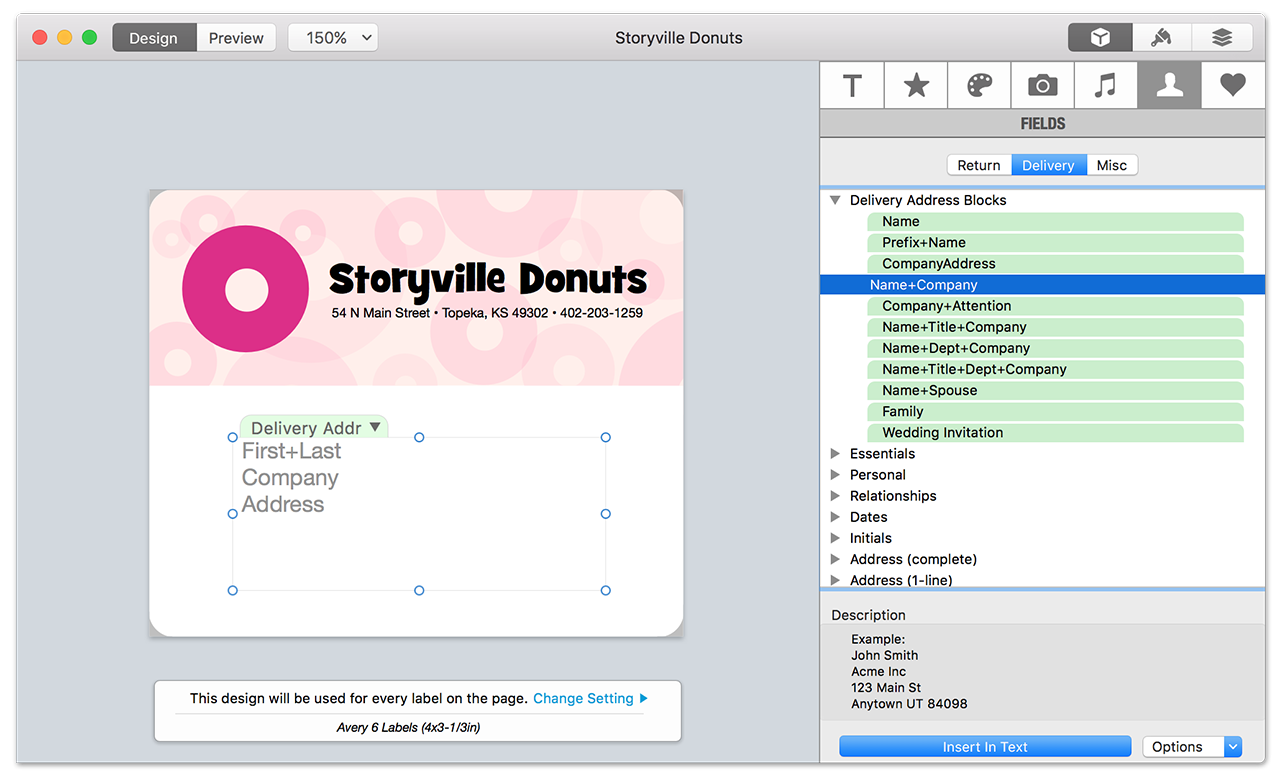
Task: Open the Options dropdown menu
Action: click(1192, 747)
